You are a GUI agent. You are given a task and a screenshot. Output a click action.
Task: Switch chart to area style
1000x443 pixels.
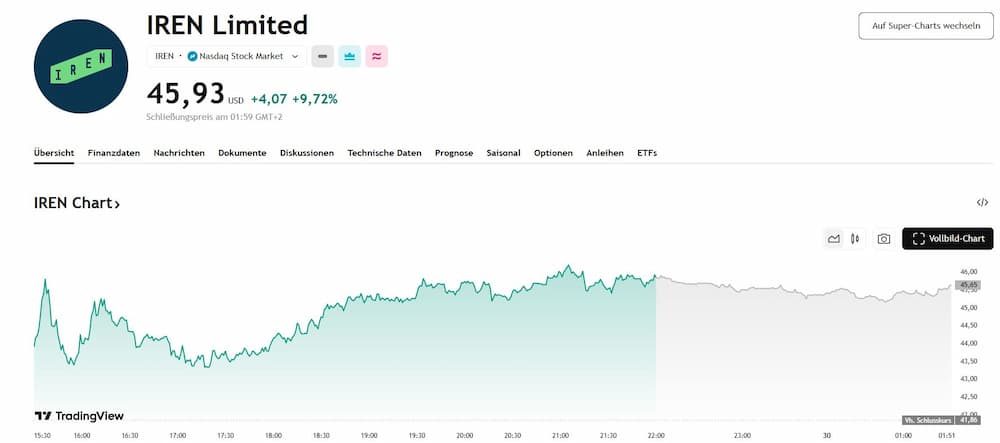833,239
